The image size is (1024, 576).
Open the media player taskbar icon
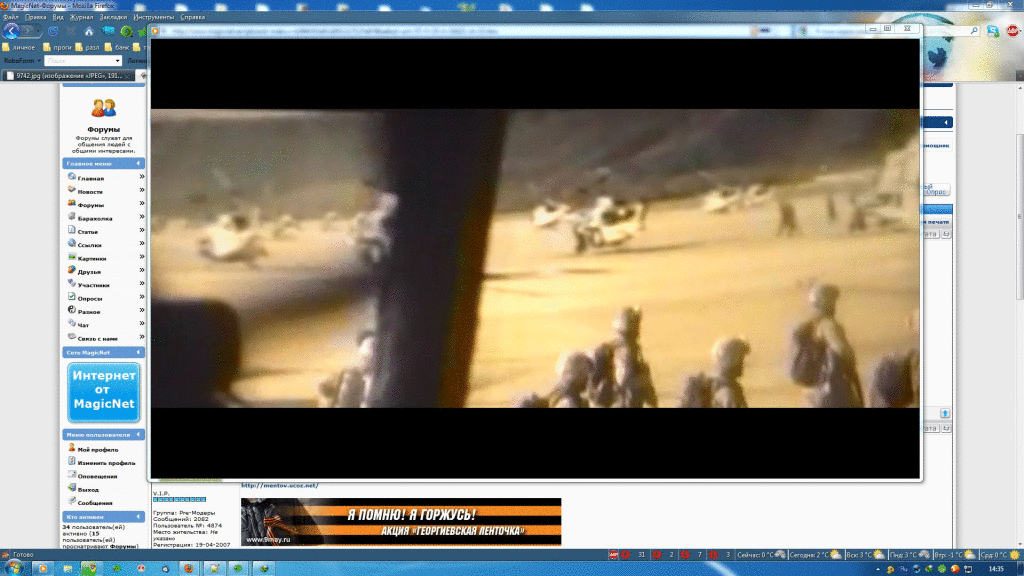42,568
